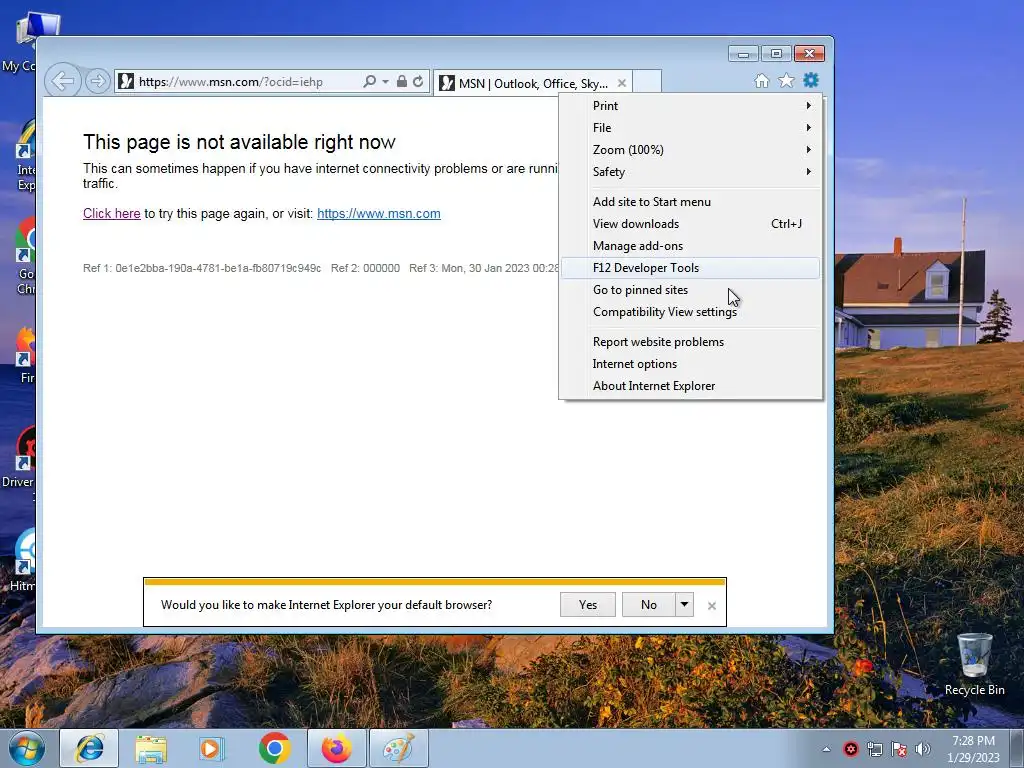Viewport: 1024px width, 768px height.
Task: Click the network status tray icon
Action: (874, 749)
